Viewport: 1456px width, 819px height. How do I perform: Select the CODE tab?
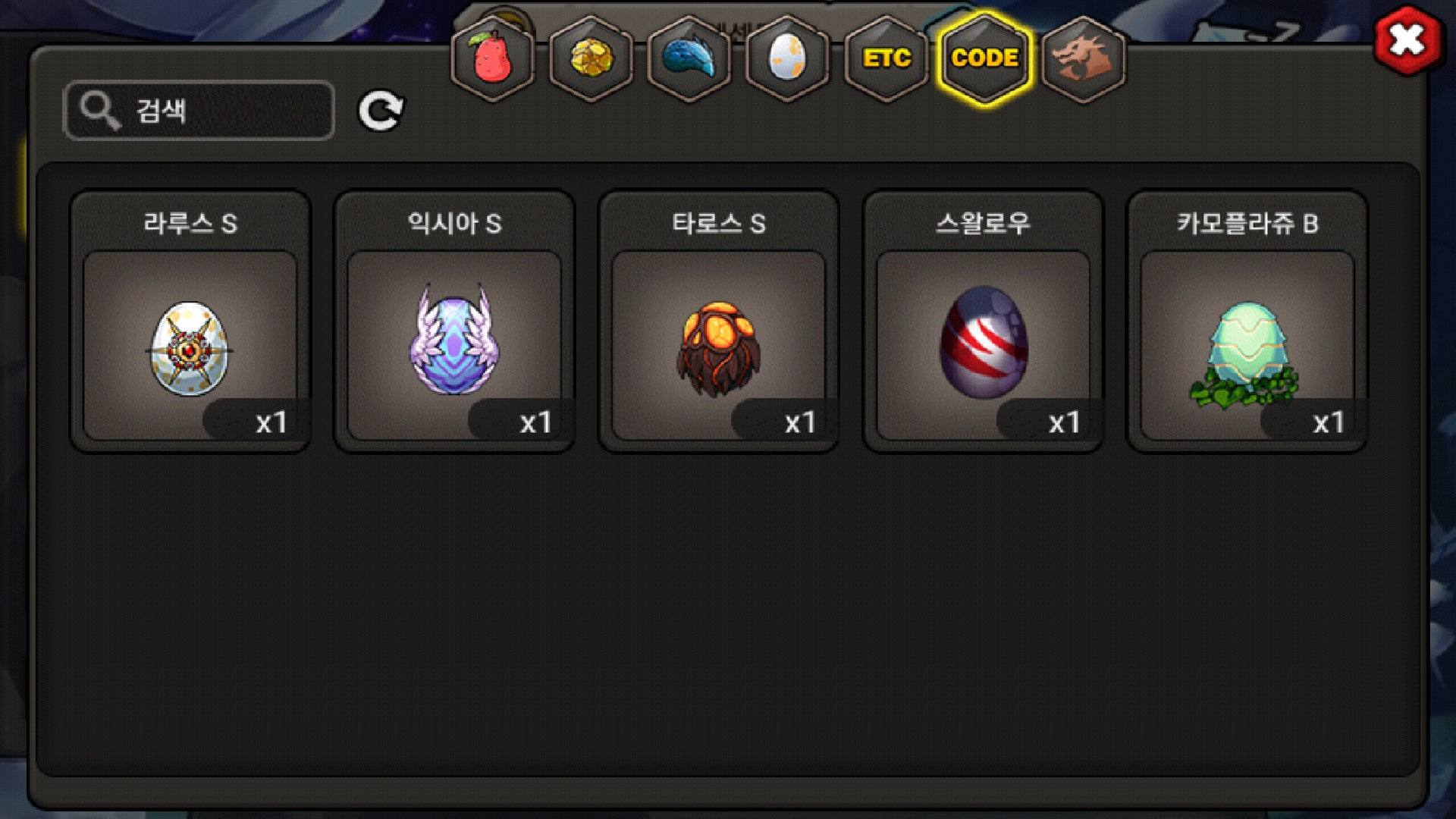(x=985, y=58)
